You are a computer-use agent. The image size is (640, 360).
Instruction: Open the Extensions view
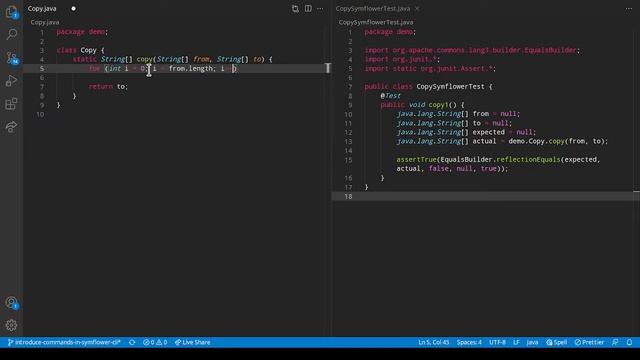tap(11, 104)
